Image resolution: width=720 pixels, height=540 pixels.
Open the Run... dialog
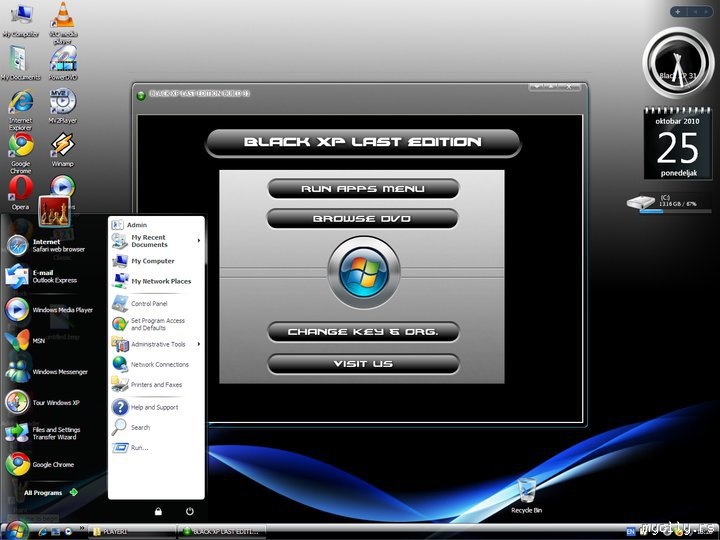tap(130, 447)
